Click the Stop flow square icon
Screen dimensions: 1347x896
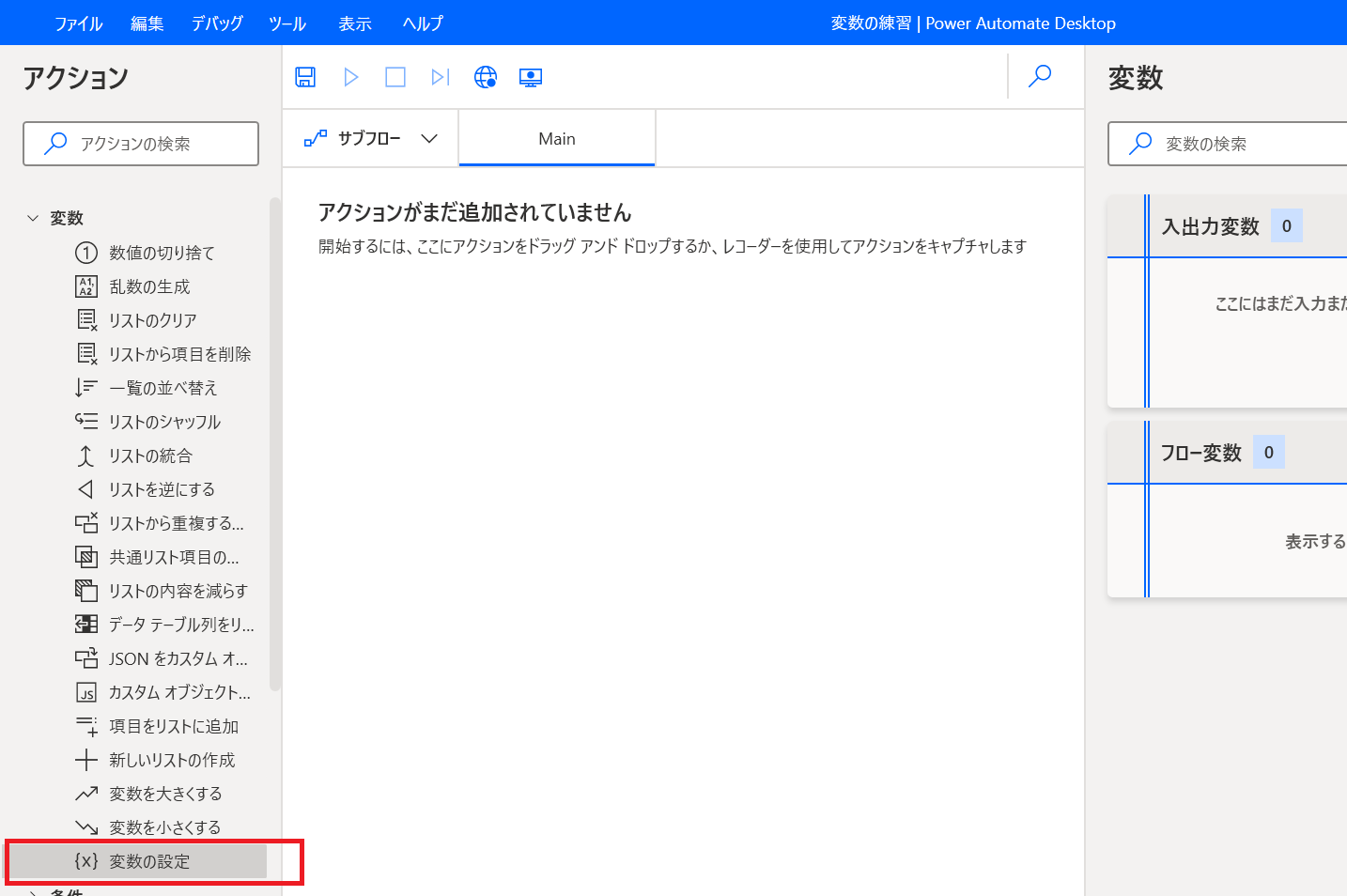click(x=395, y=77)
